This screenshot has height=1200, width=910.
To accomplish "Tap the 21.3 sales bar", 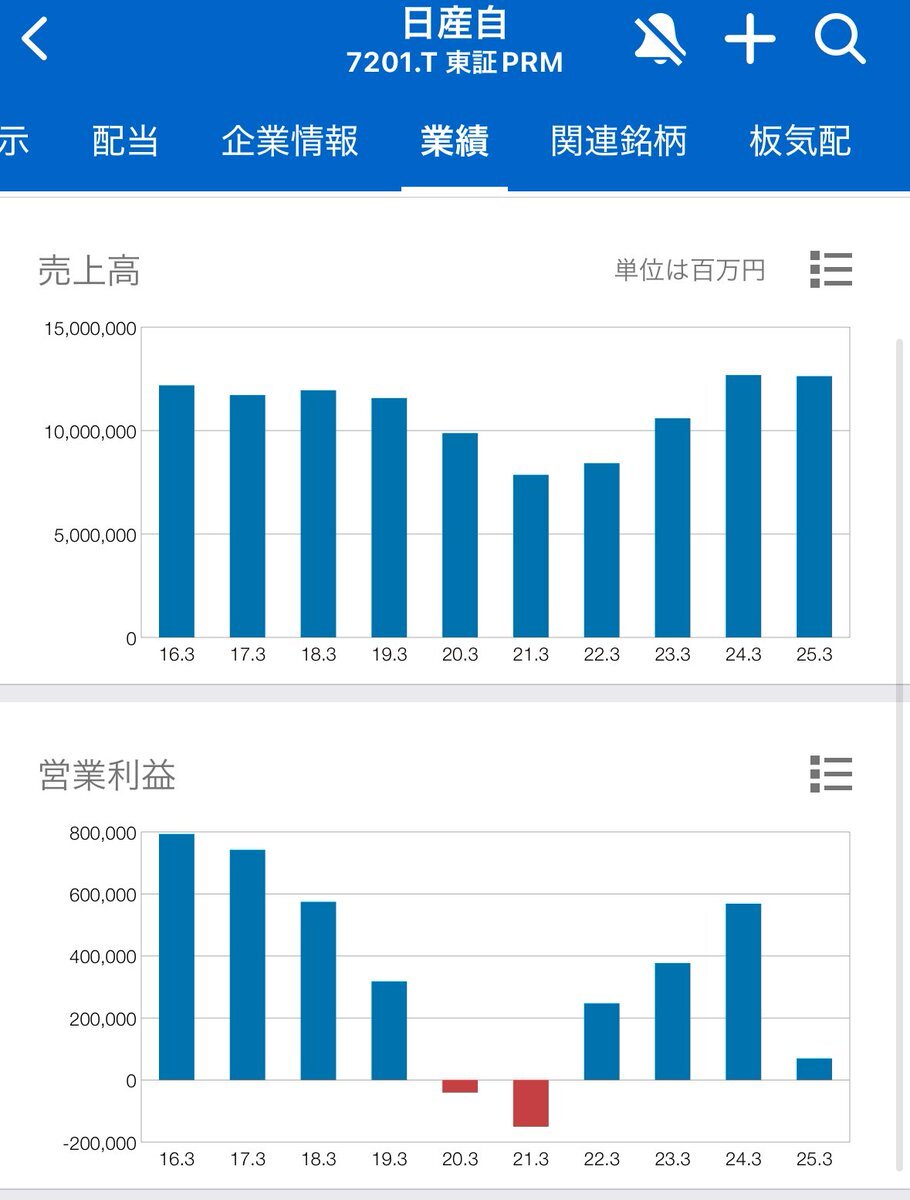I will pos(531,556).
